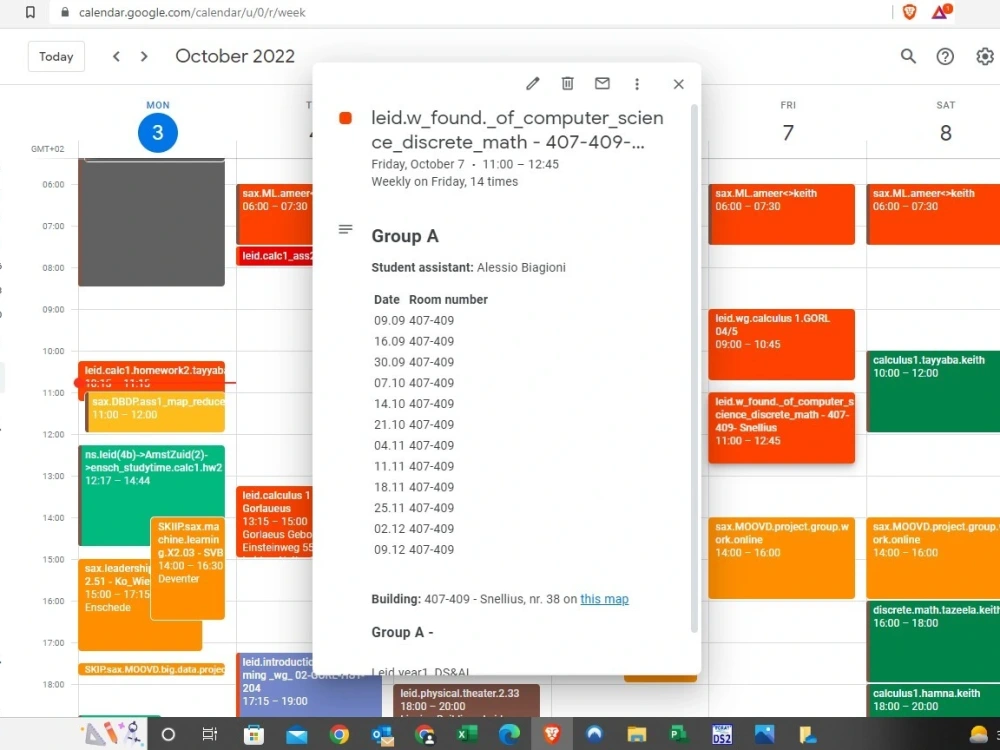The image size is (1000, 750).
Task: Select Monday 3 day header
Action: (158, 133)
